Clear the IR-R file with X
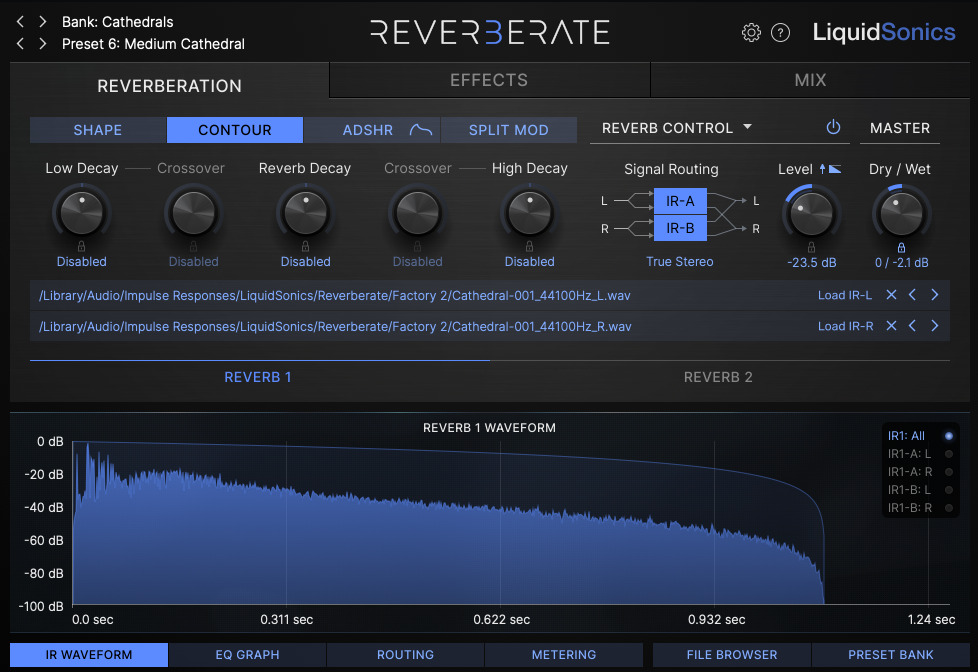The height and width of the screenshot is (672, 978). (891, 325)
